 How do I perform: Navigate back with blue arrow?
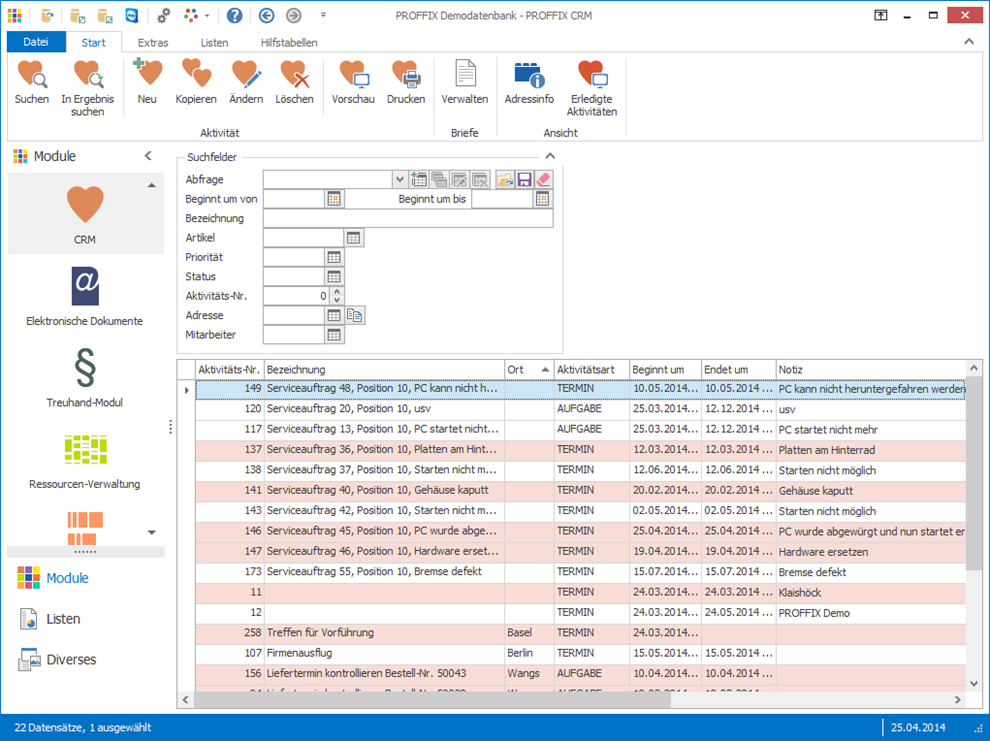point(266,15)
